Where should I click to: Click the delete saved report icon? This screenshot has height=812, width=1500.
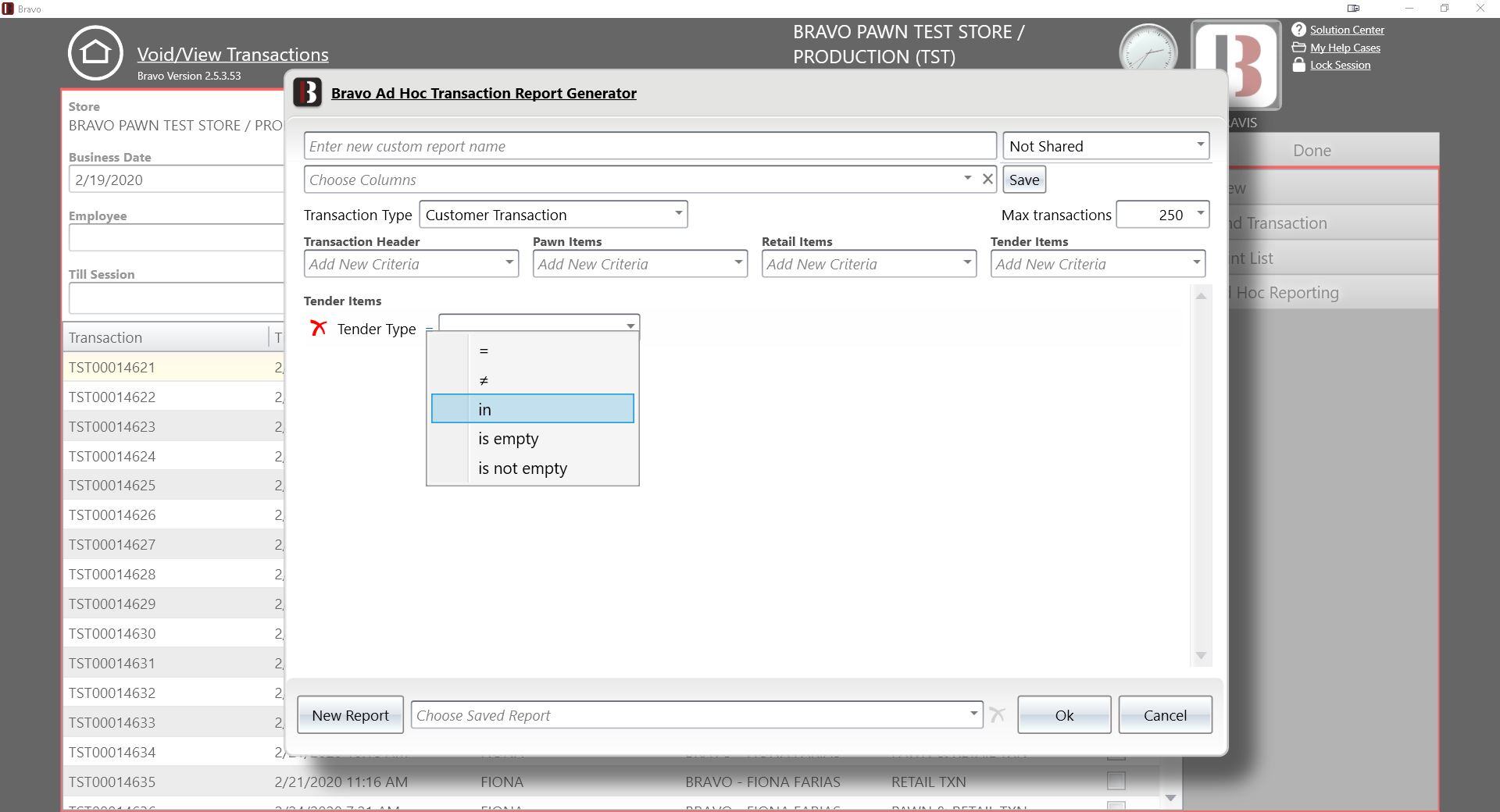tap(997, 714)
